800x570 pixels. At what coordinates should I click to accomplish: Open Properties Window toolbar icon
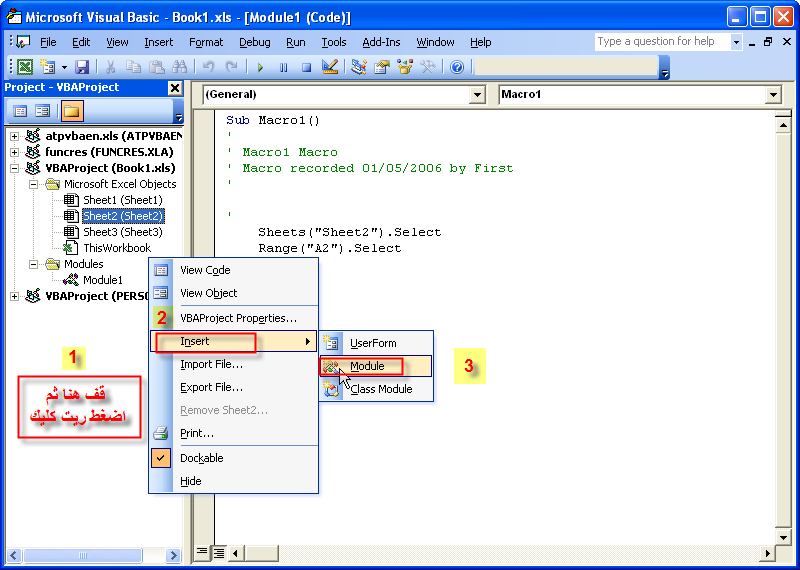pos(382,67)
